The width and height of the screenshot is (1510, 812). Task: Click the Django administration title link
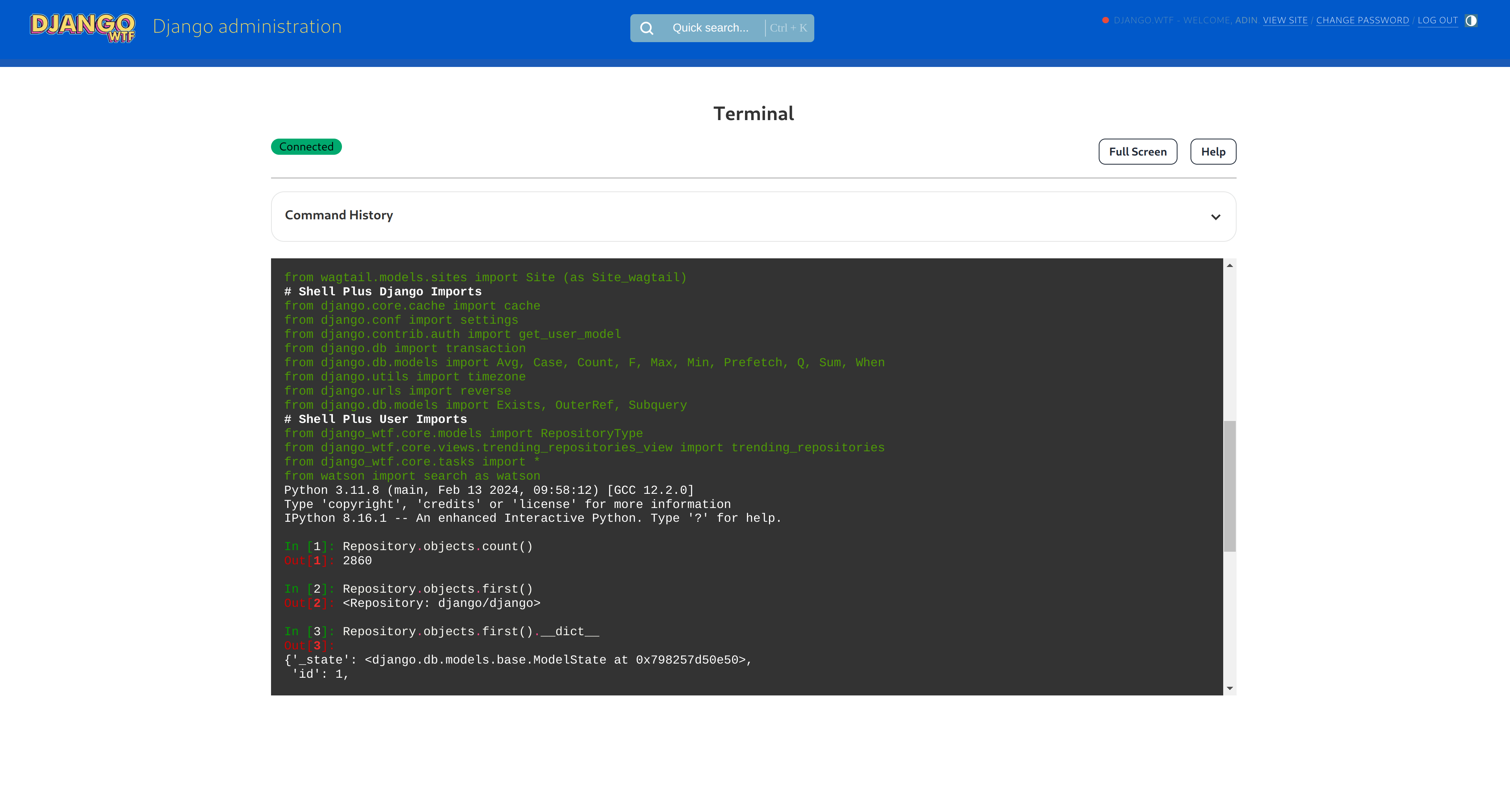(x=247, y=27)
